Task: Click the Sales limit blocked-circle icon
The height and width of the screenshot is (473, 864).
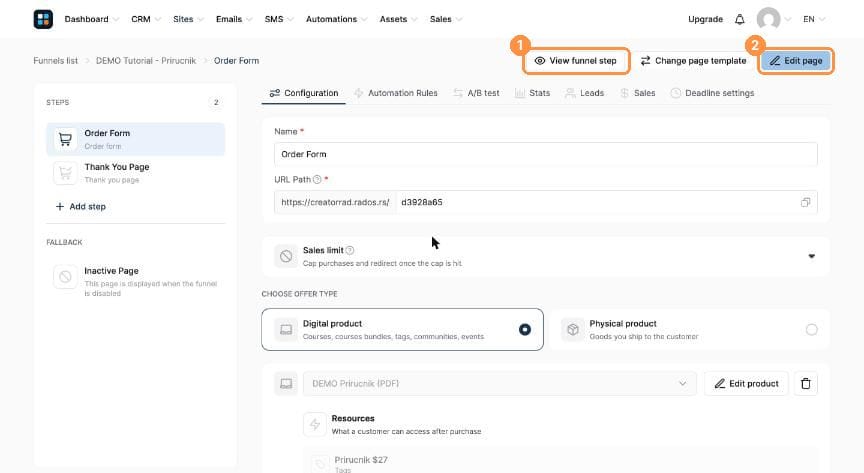Action: point(286,256)
